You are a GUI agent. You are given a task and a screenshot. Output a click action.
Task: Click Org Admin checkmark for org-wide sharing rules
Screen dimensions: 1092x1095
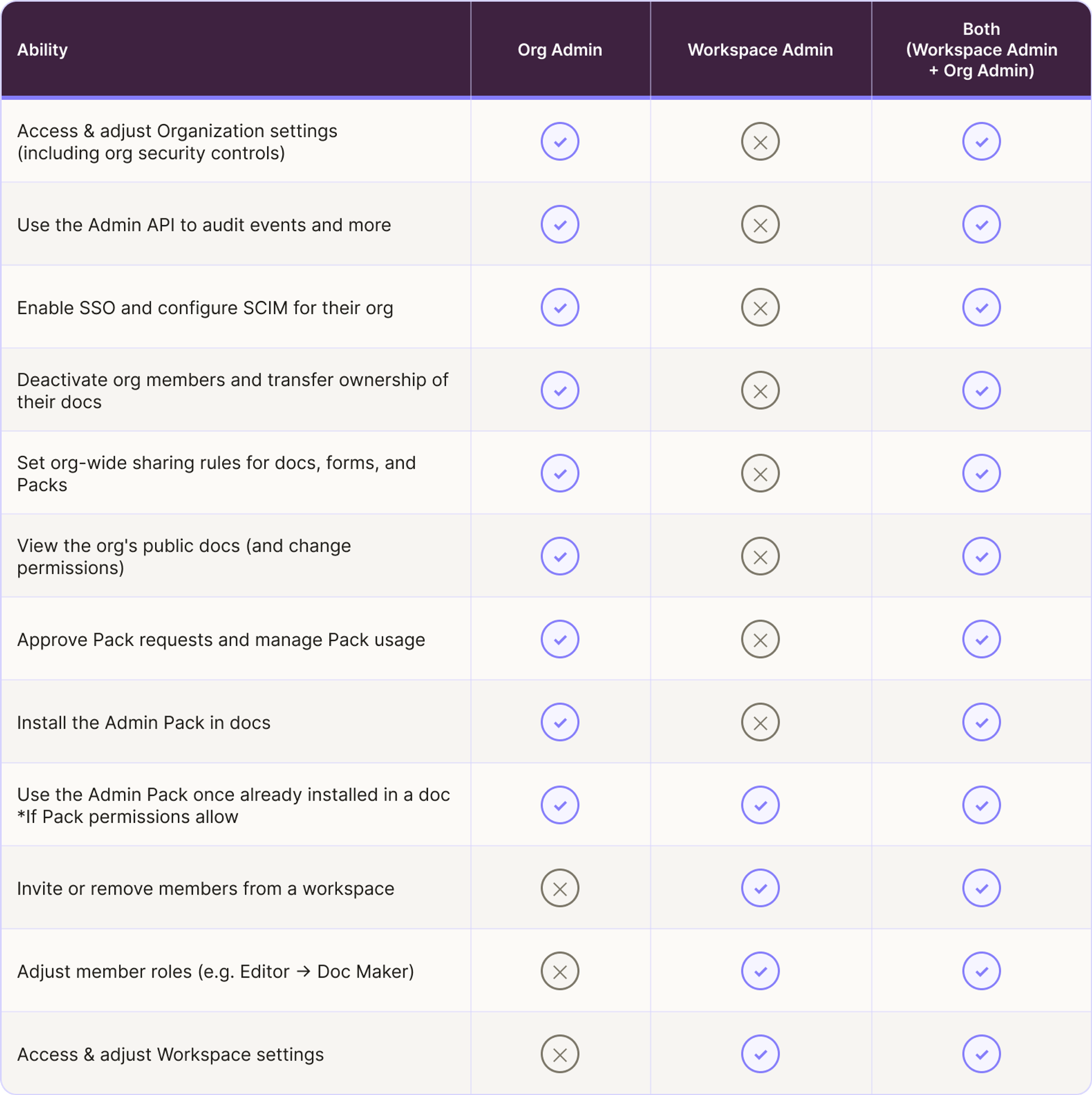pos(559,473)
